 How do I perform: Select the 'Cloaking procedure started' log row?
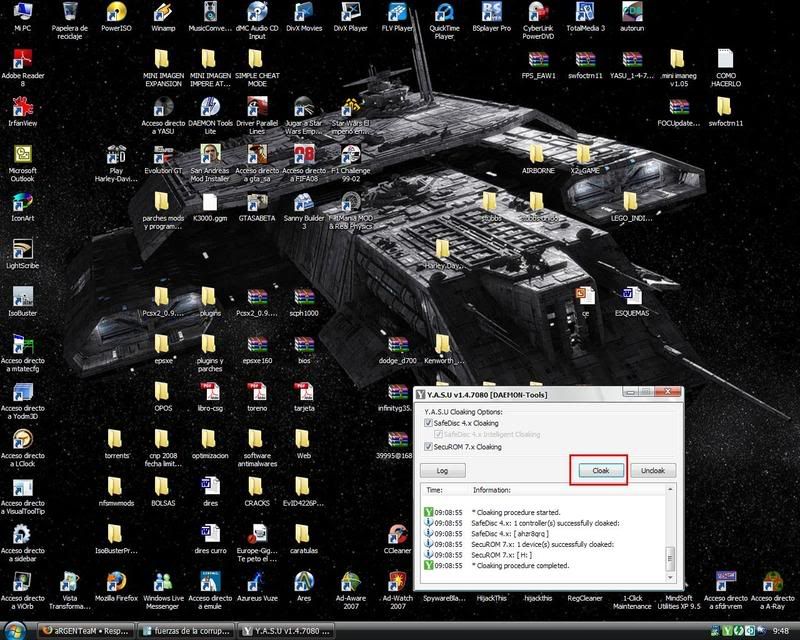tap(543, 512)
